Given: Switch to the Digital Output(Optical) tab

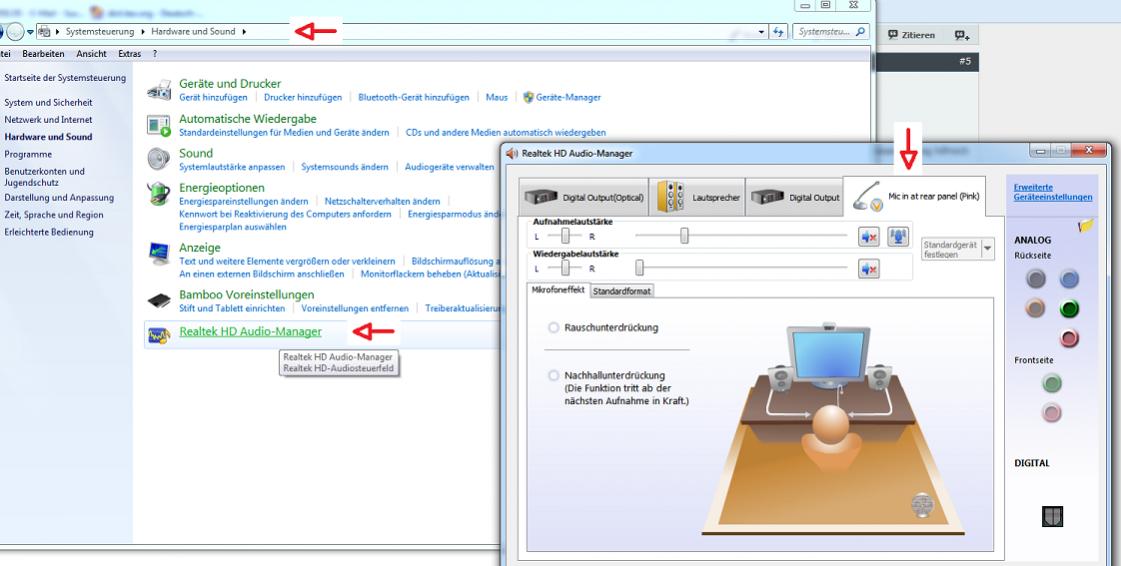Looking at the screenshot, I should click(x=584, y=197).
